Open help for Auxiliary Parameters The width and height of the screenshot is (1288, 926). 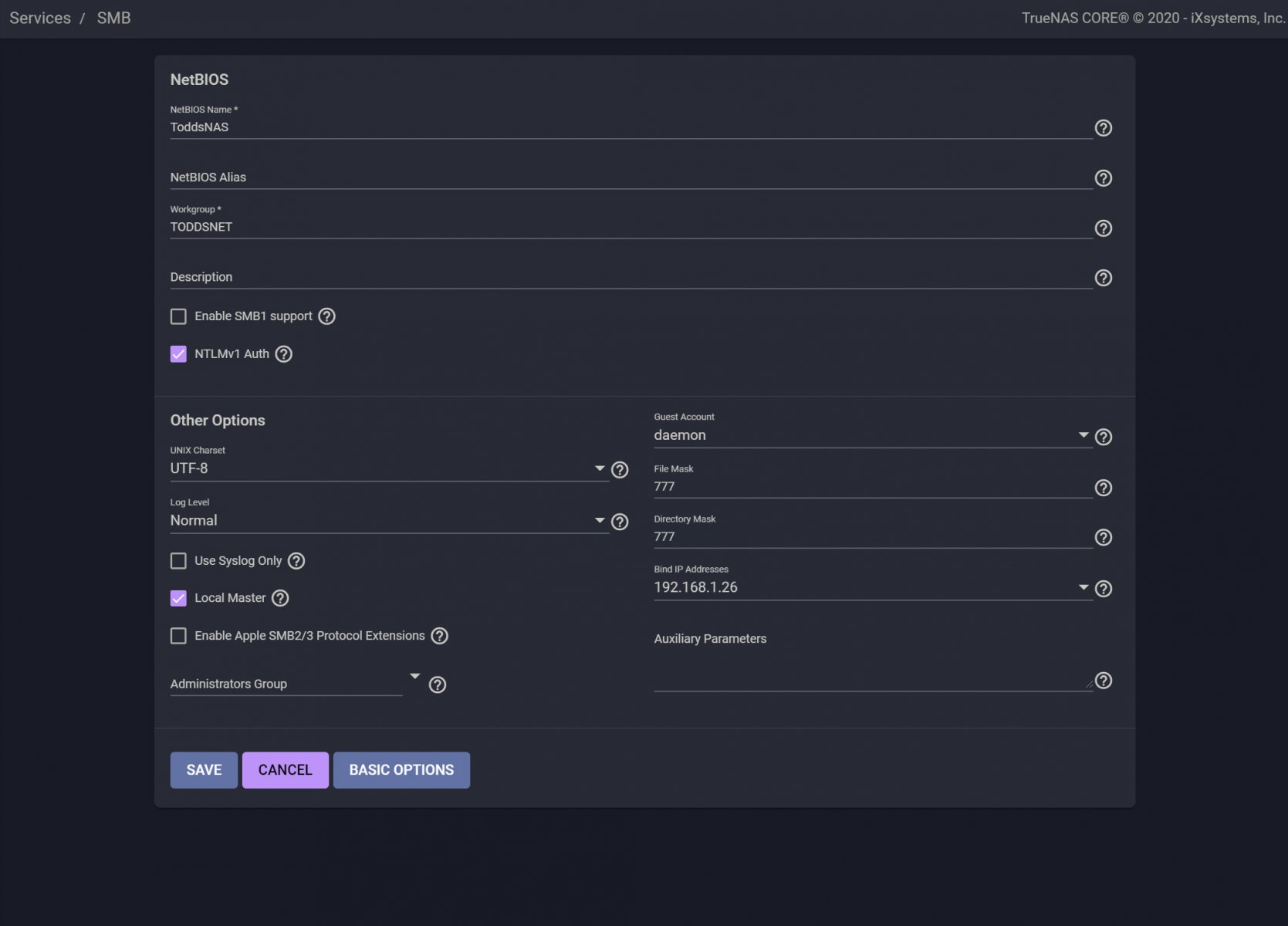pos(1104,681)
